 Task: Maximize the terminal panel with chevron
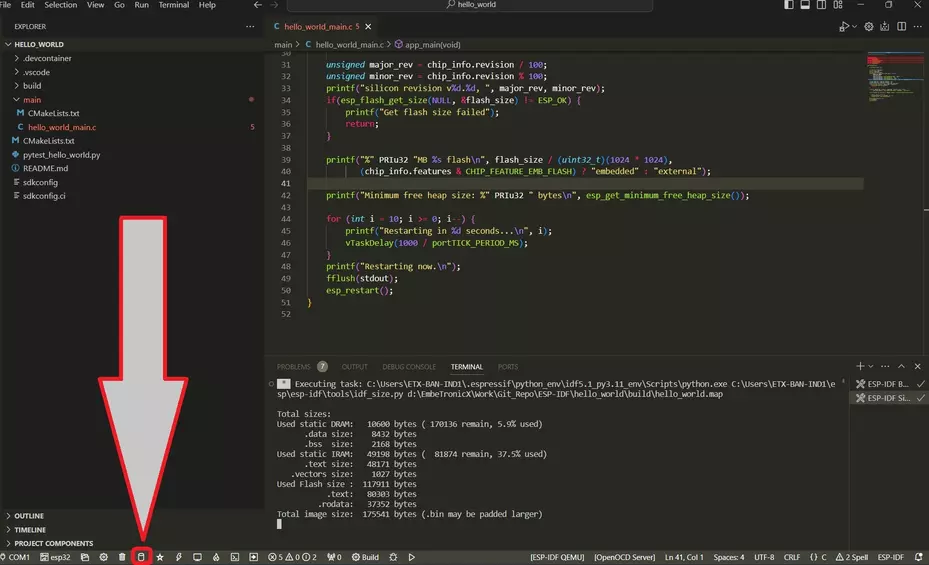pyautogui.click(x=901, y=366)
